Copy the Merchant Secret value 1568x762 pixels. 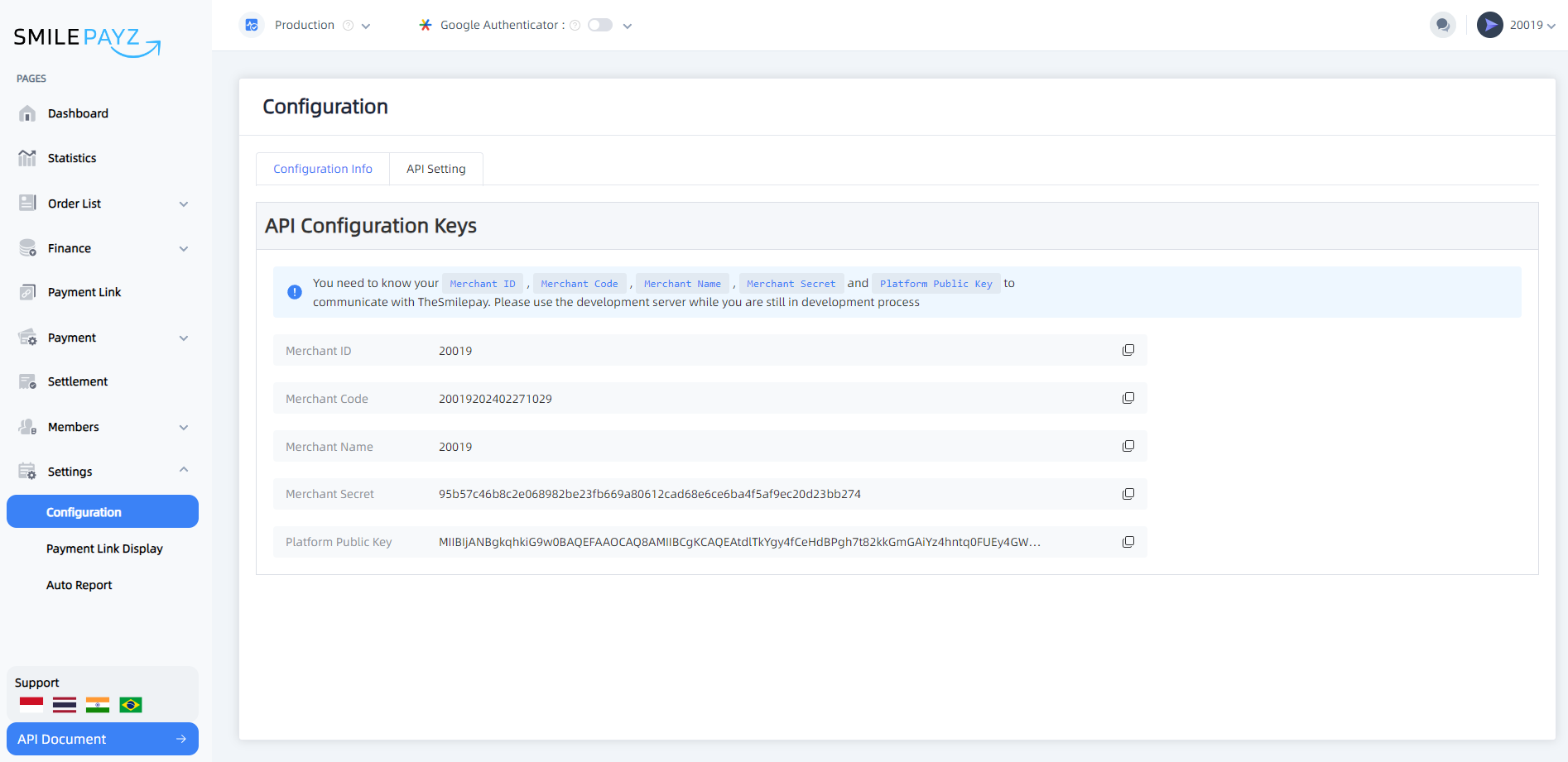click(1128, 494)
